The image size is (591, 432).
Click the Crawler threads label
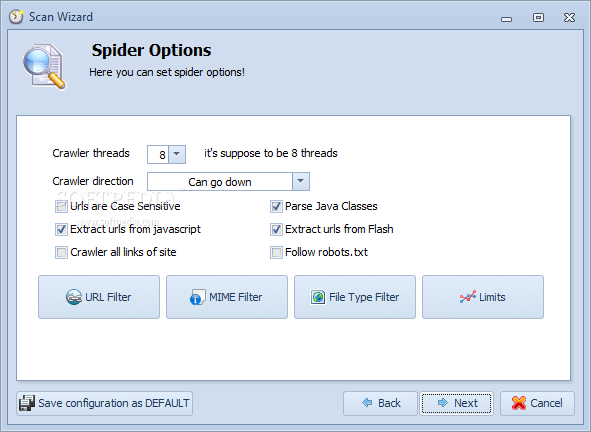pos(91,153)
